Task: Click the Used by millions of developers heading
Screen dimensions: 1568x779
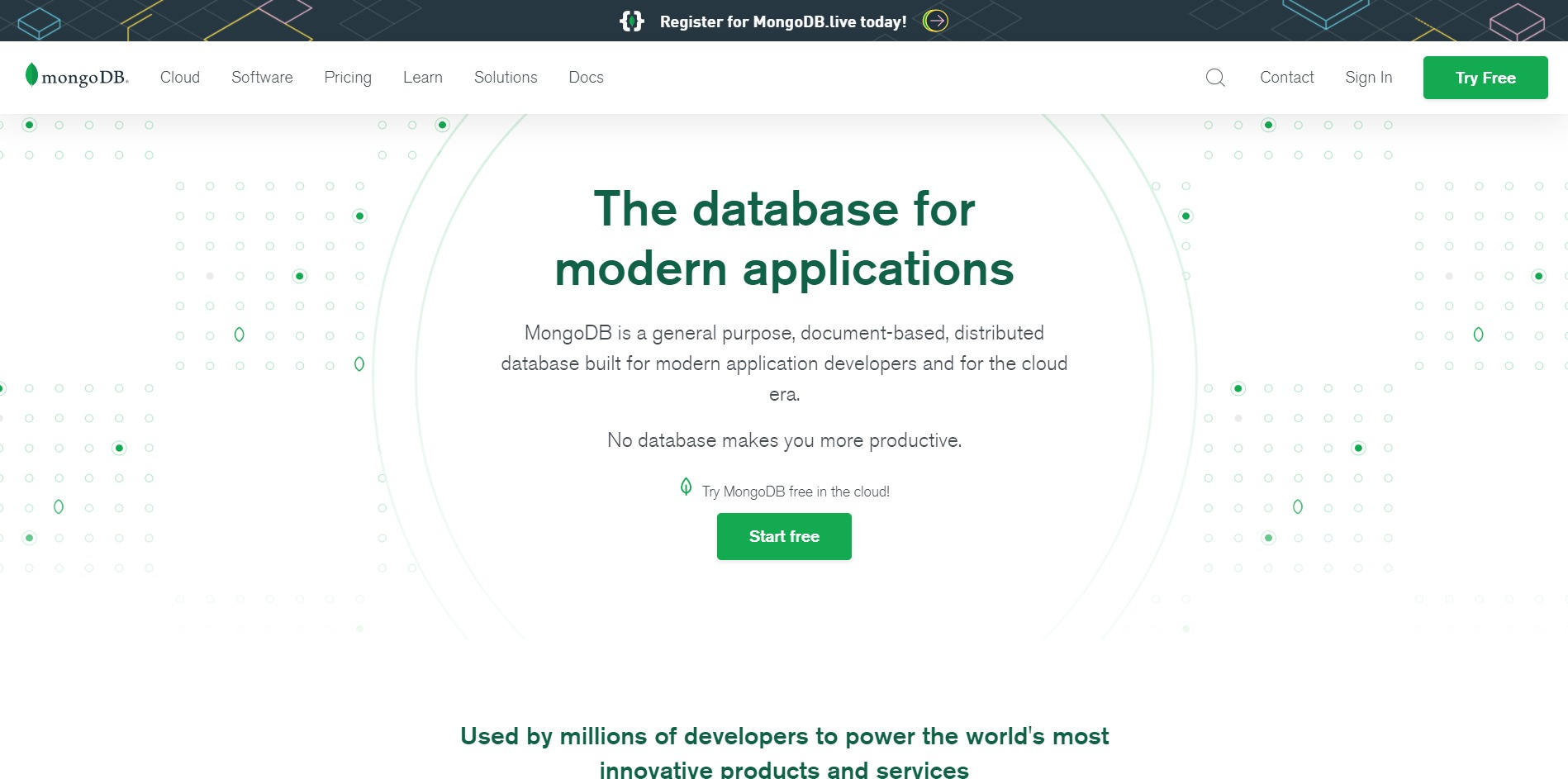Action: [784, 753]
